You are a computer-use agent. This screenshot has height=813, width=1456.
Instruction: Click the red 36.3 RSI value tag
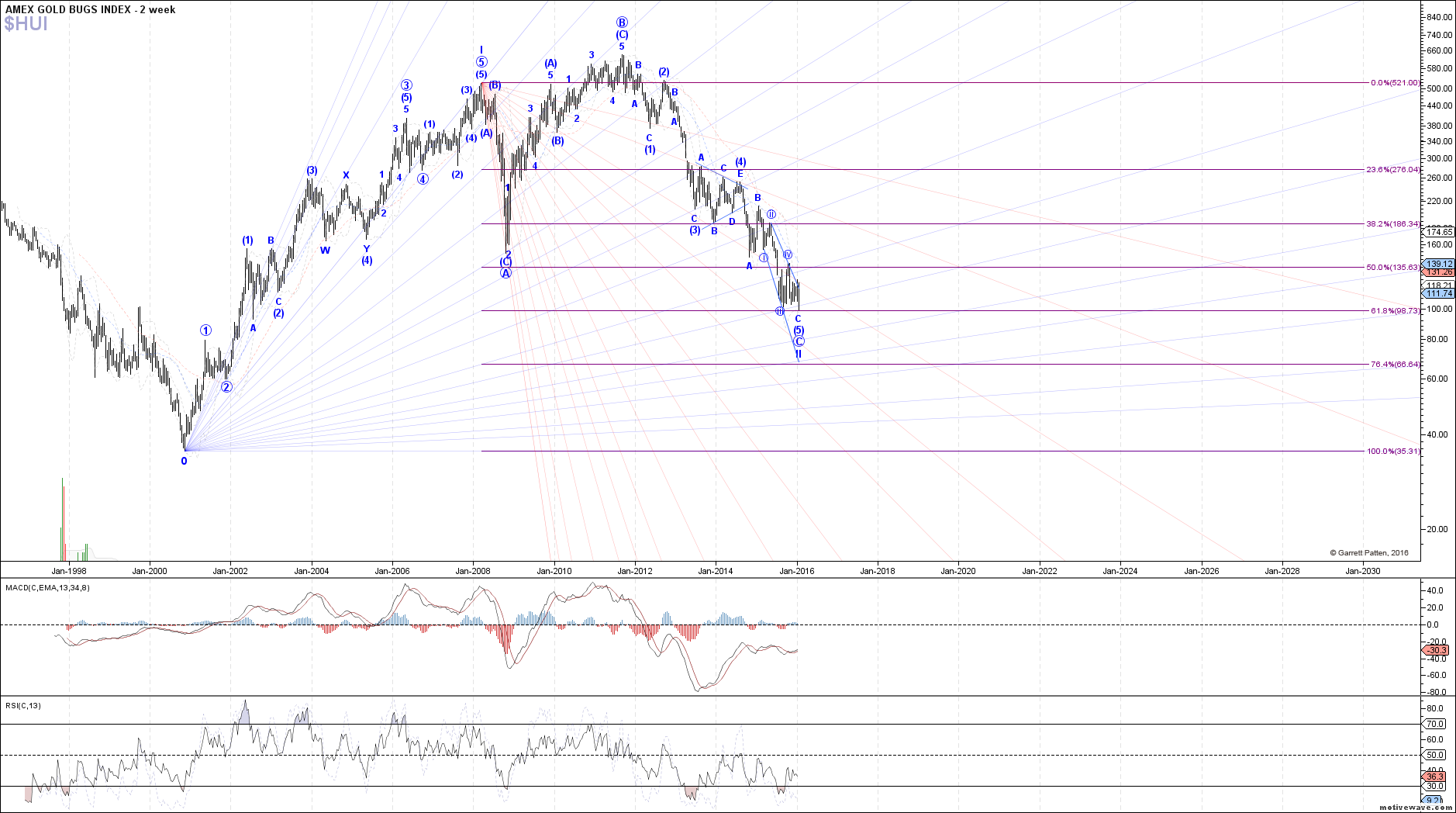1435,777
